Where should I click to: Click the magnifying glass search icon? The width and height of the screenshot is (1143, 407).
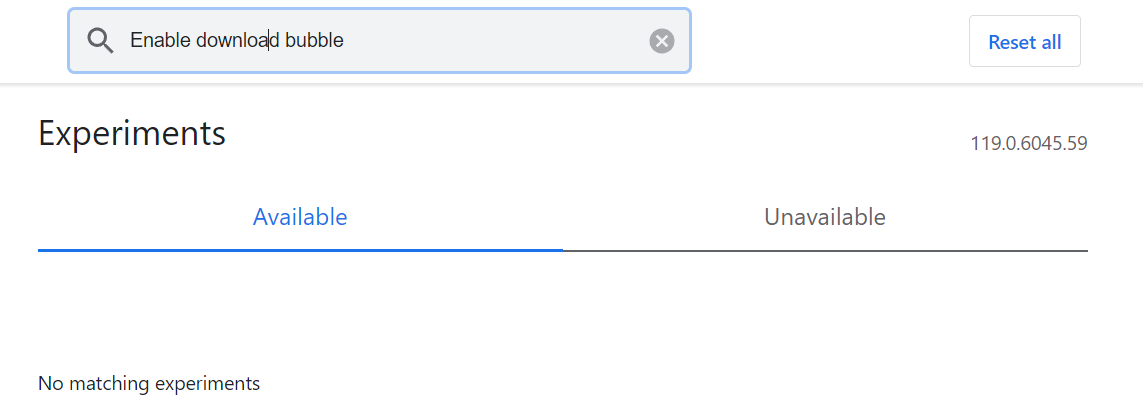(x=101, y=41)
